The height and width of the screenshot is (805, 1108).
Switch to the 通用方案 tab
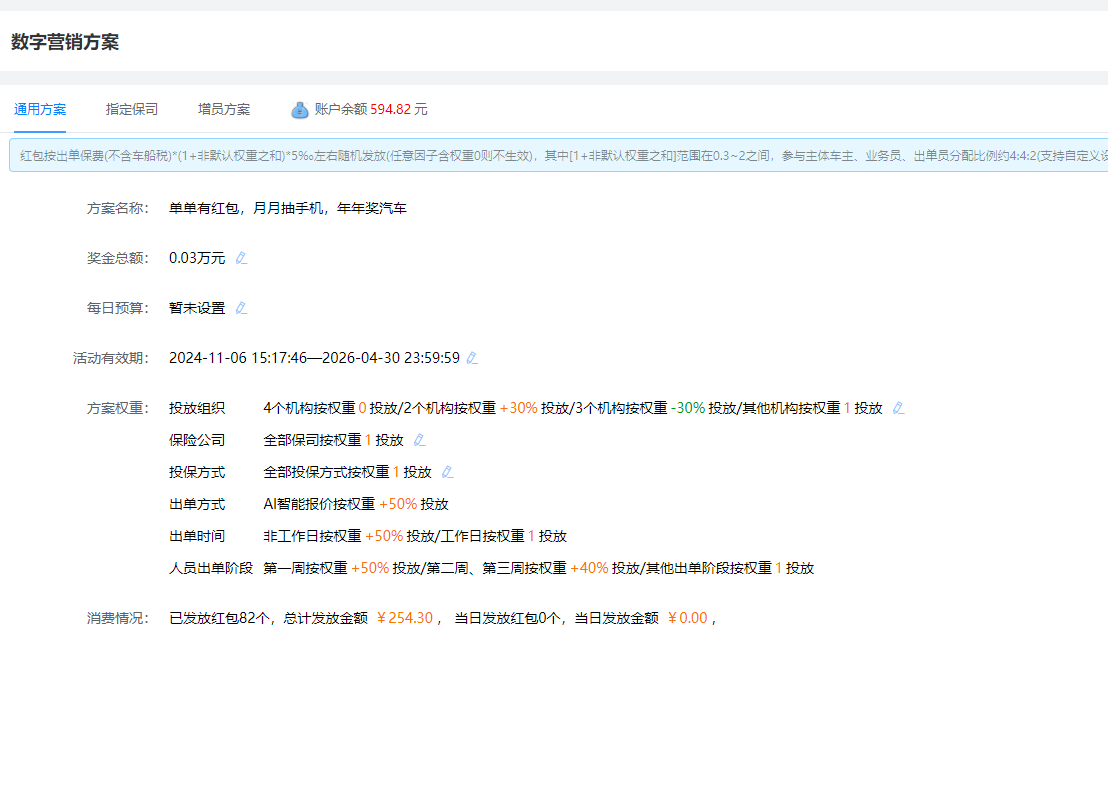[x=40, y=110]
